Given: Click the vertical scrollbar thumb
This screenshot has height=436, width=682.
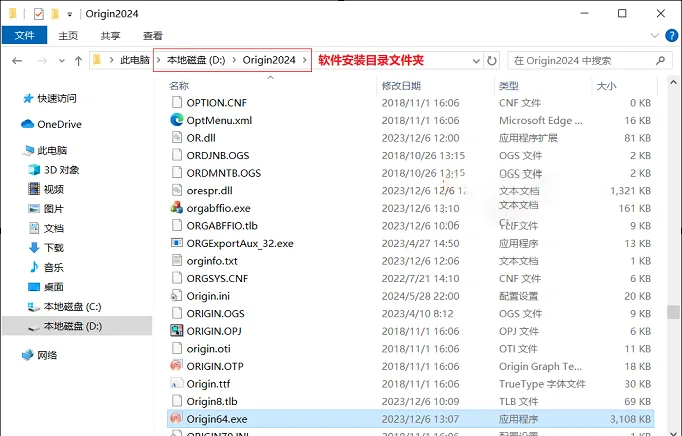Looking at the screenshot, I should click(x=673, y=312).
